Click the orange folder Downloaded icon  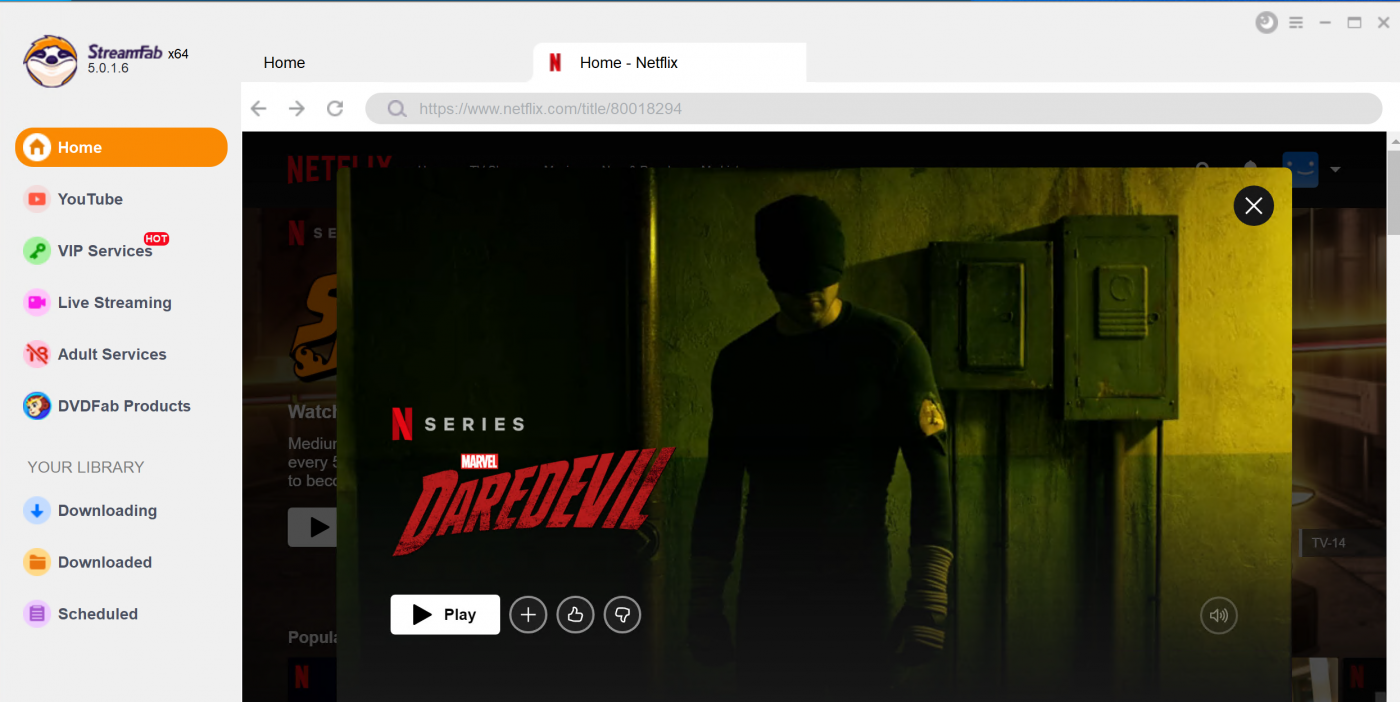pyautogui.click(x=37, y=562)
